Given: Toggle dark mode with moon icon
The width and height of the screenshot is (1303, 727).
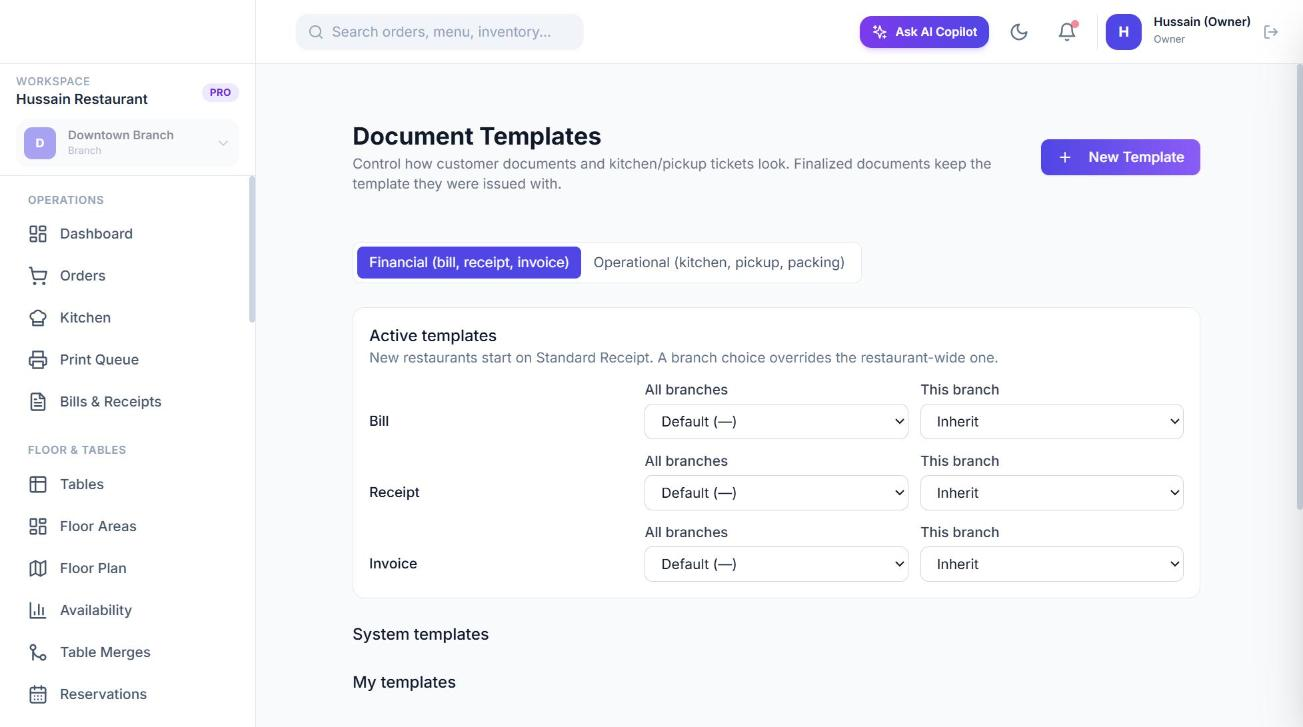Looking at the screenshot, I should [x=1019, y=32].
